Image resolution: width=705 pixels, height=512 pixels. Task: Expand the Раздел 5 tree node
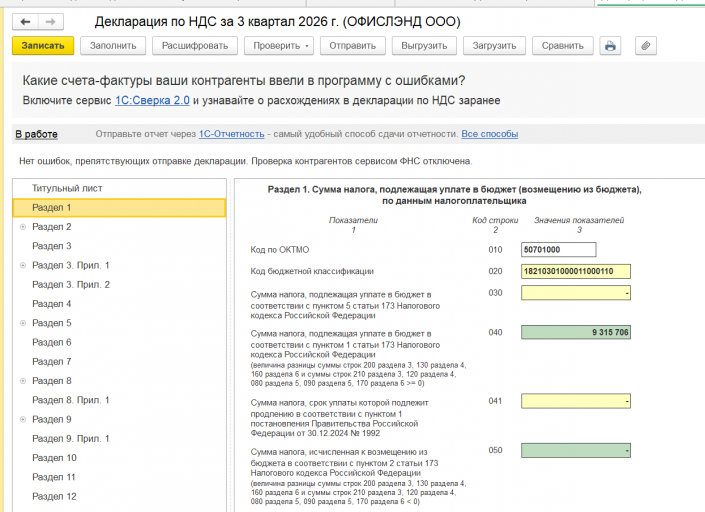[x=23, y=323]
